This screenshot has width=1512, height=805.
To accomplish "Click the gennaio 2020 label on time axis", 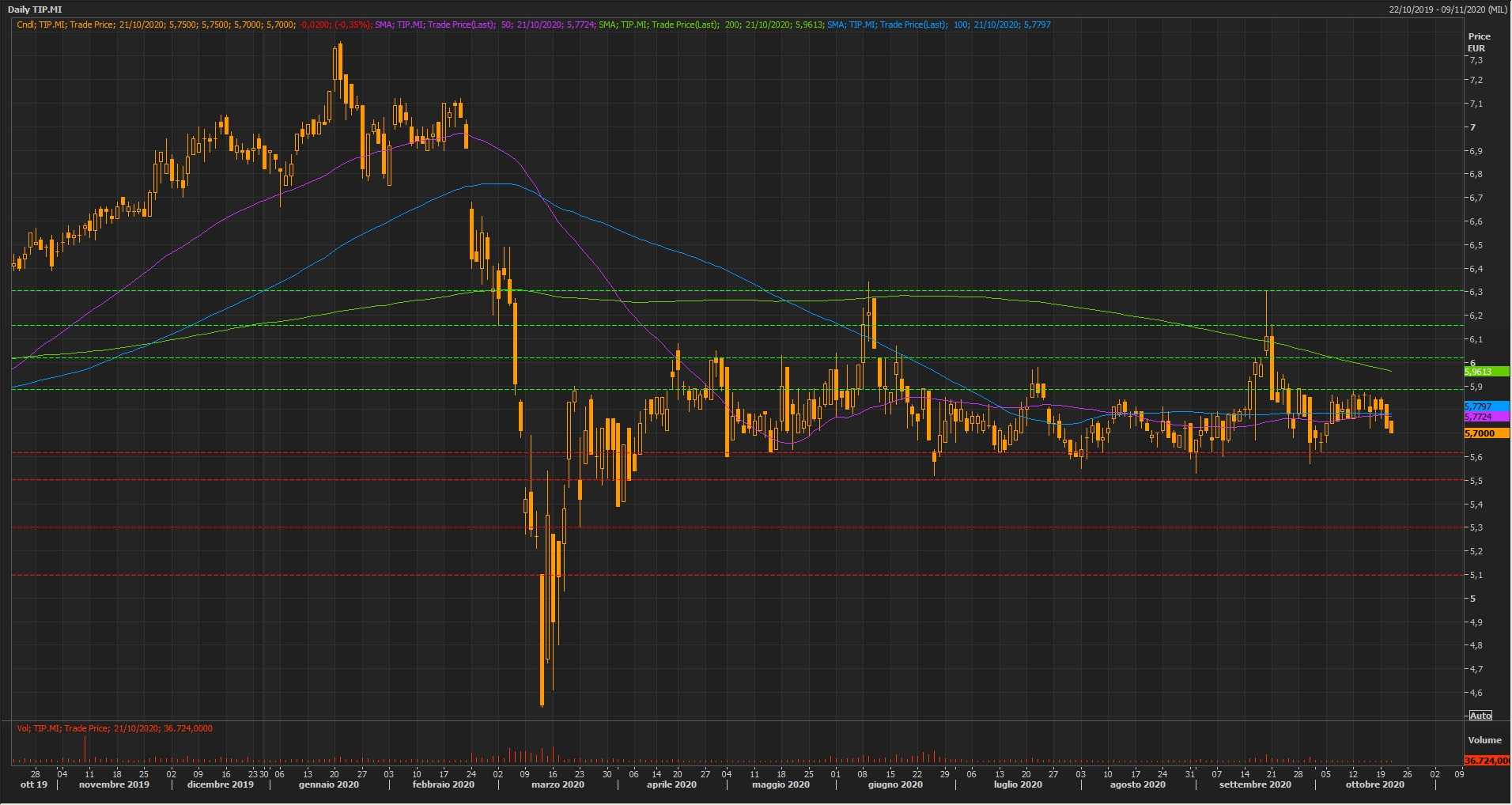I will (x=329, y=784).
